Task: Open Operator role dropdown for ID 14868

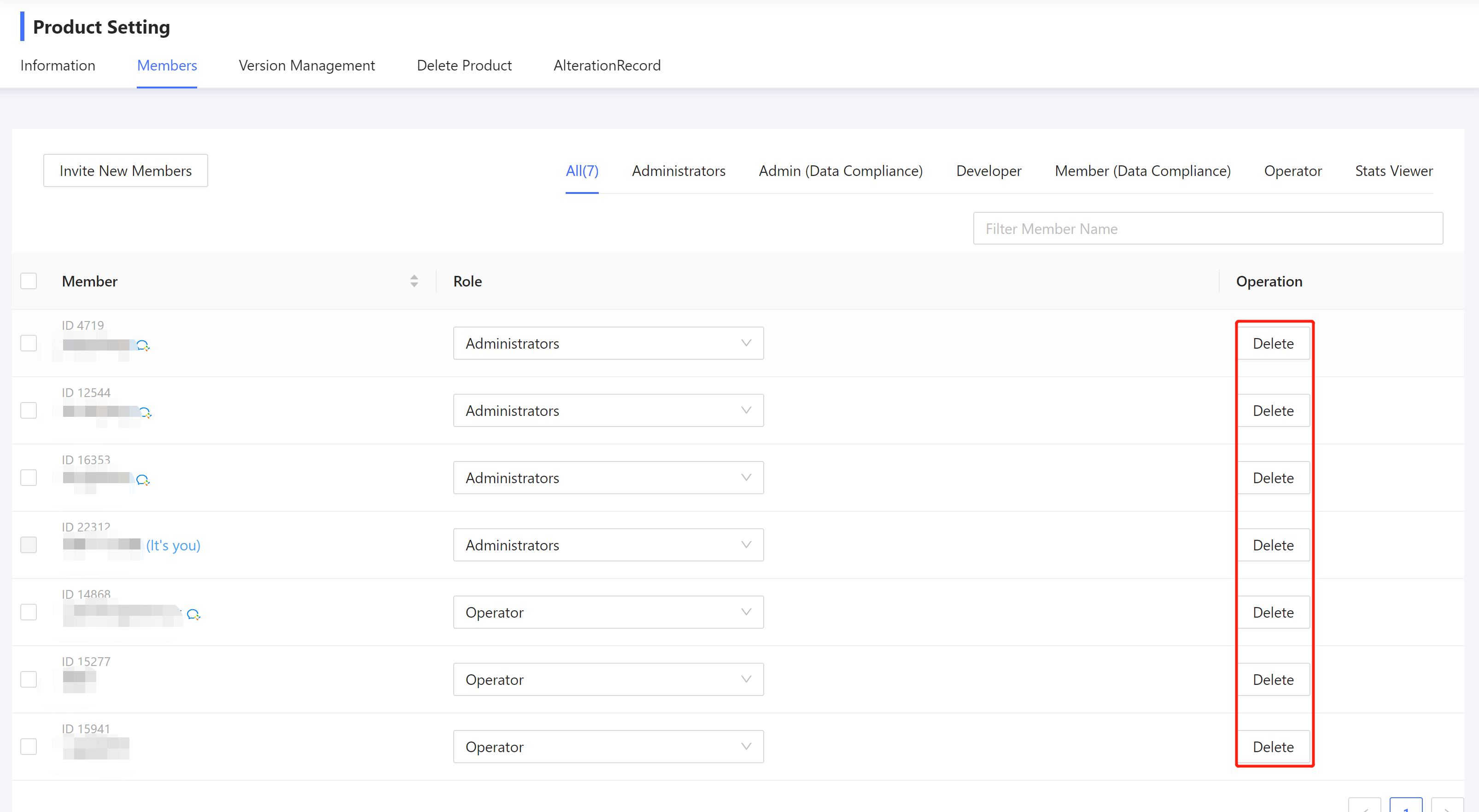Action: [x=608, y=612]
